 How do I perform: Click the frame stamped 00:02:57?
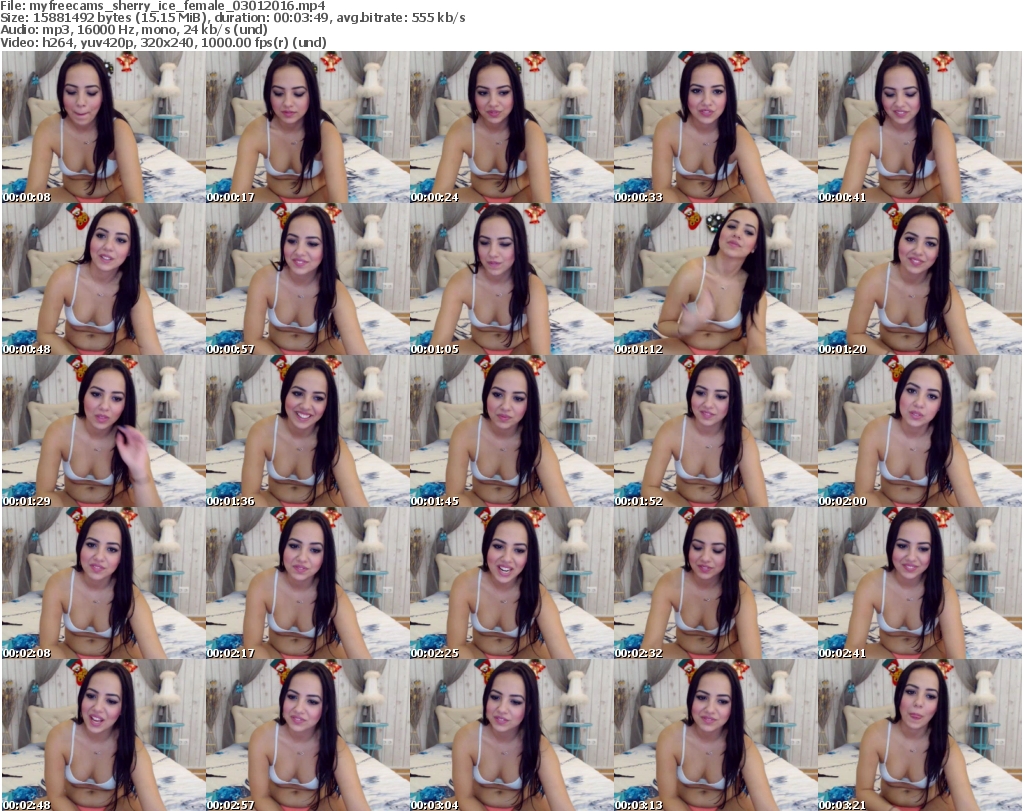pyautogui.click(x=308, y=735)
